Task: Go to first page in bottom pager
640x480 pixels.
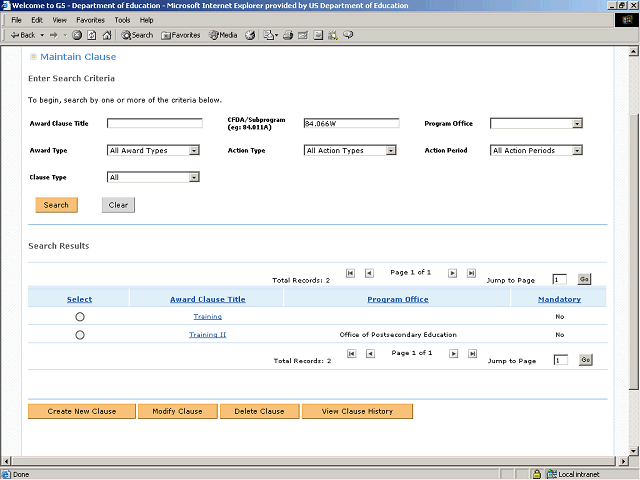Action: pyautogui.click(x=351, y=353)
